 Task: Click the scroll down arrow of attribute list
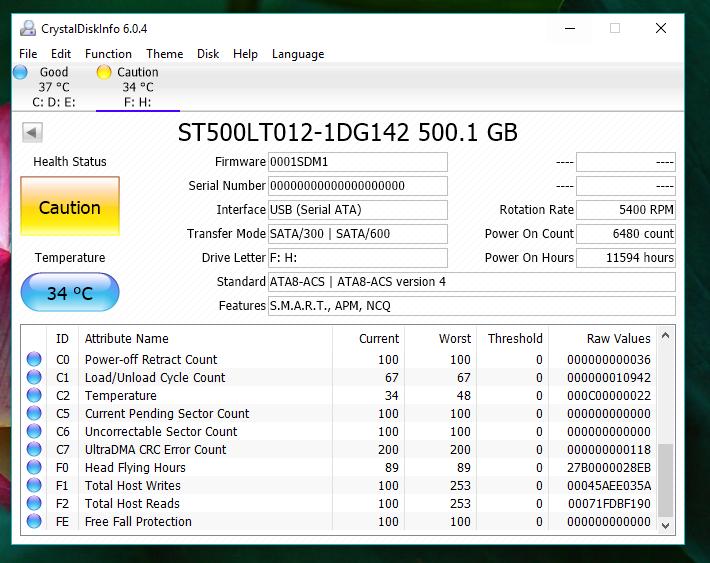[x=665, y=525]
